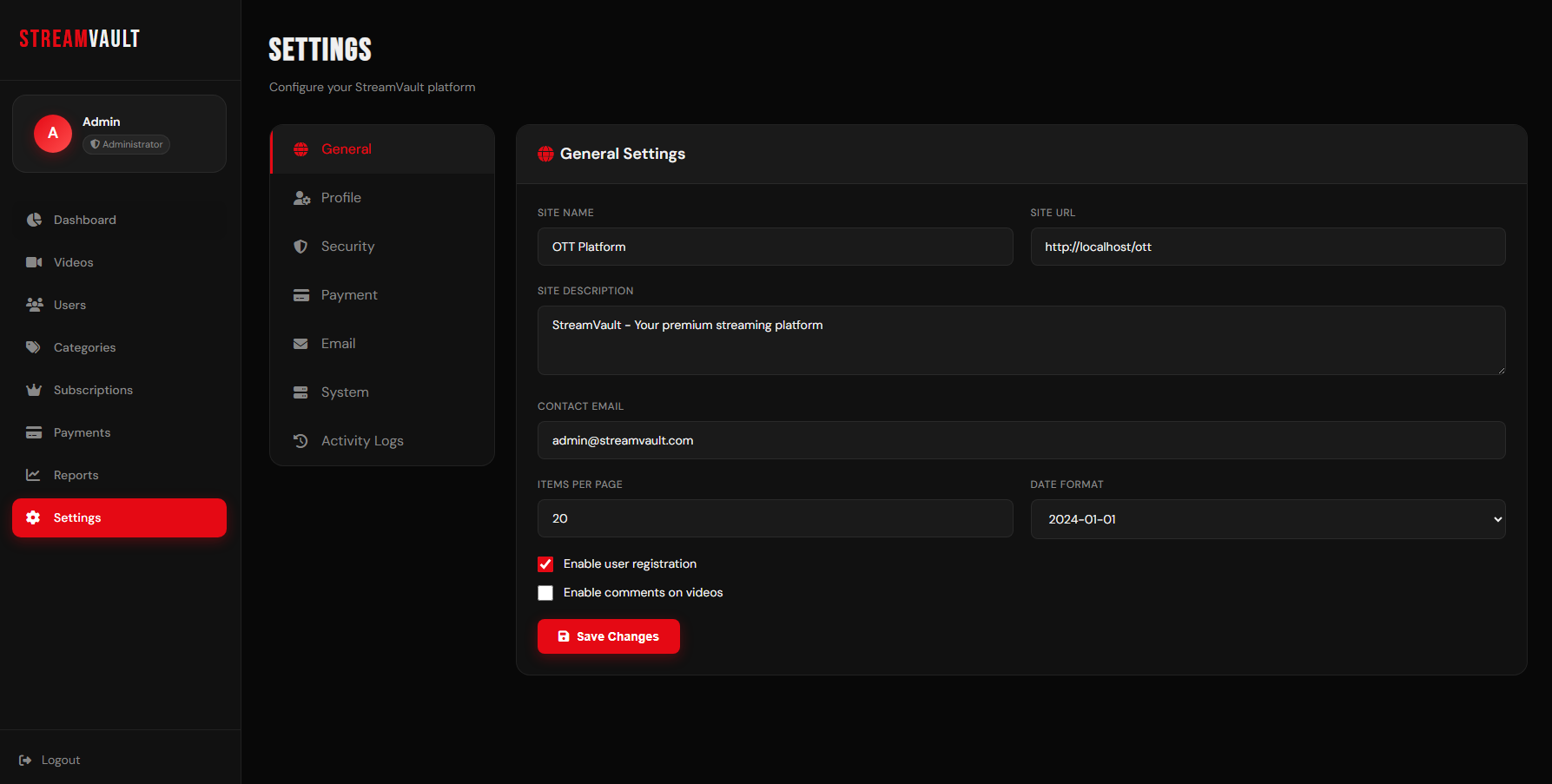Viewport: 1552px width, 784px height.
Task: Switch to the Payment settings tab
Action: point(348,295)
